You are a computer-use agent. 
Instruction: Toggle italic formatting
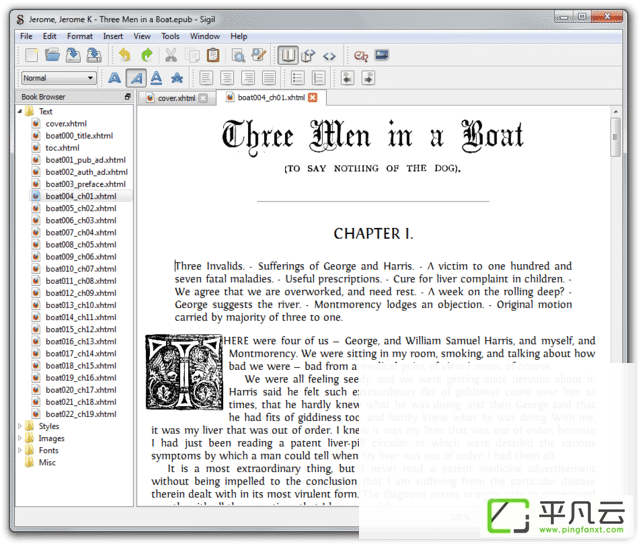tap(136, 78)
